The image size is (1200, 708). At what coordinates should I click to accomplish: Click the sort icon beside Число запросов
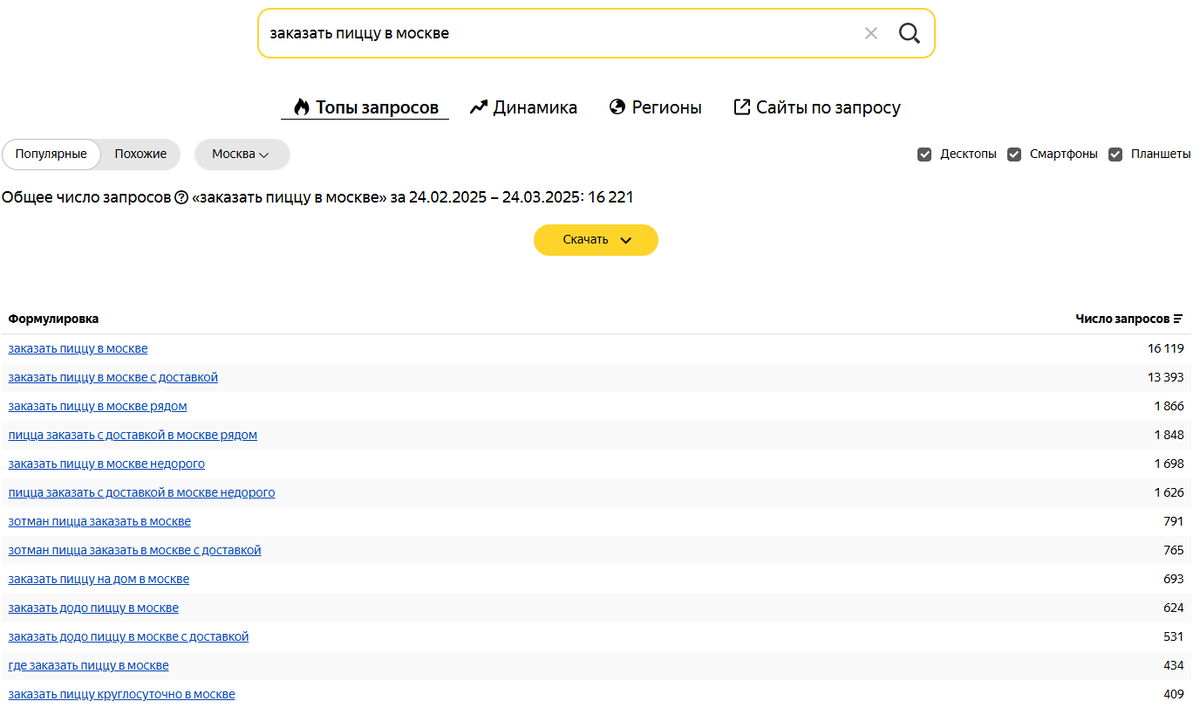[x=1178, y=319]
